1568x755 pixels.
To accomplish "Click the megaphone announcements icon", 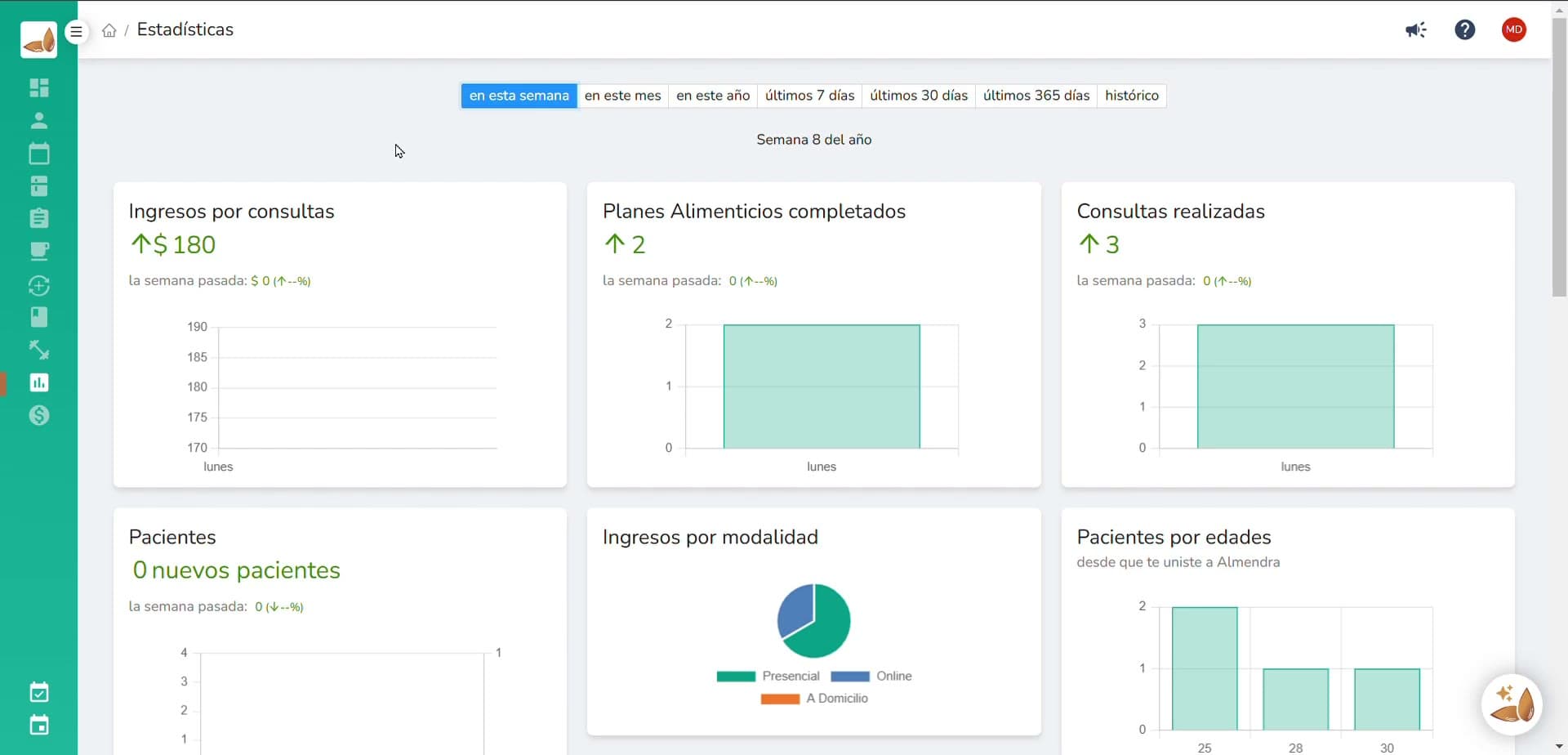I will (x=1415, y=30).
